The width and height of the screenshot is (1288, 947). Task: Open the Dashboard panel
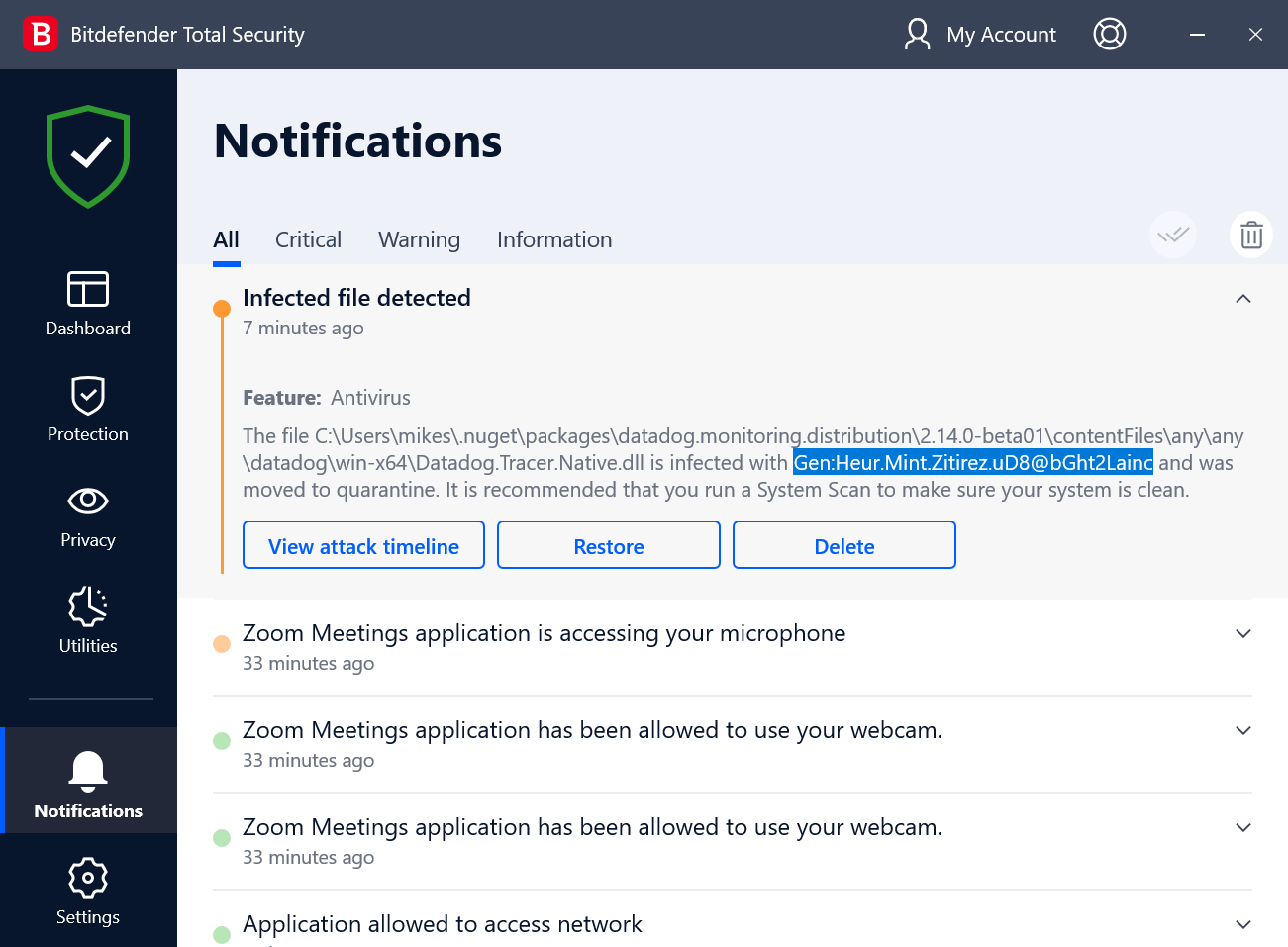pos(87,304)
